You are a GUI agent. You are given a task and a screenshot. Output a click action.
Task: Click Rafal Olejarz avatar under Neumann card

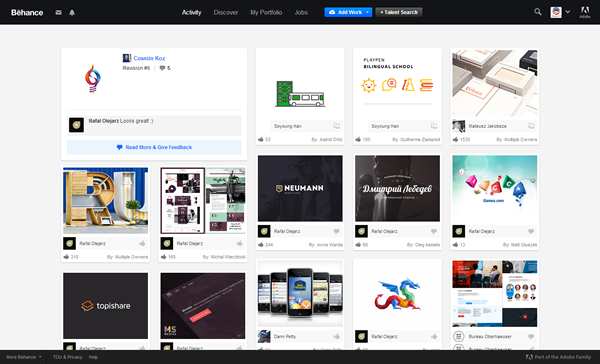click(264, 231)
